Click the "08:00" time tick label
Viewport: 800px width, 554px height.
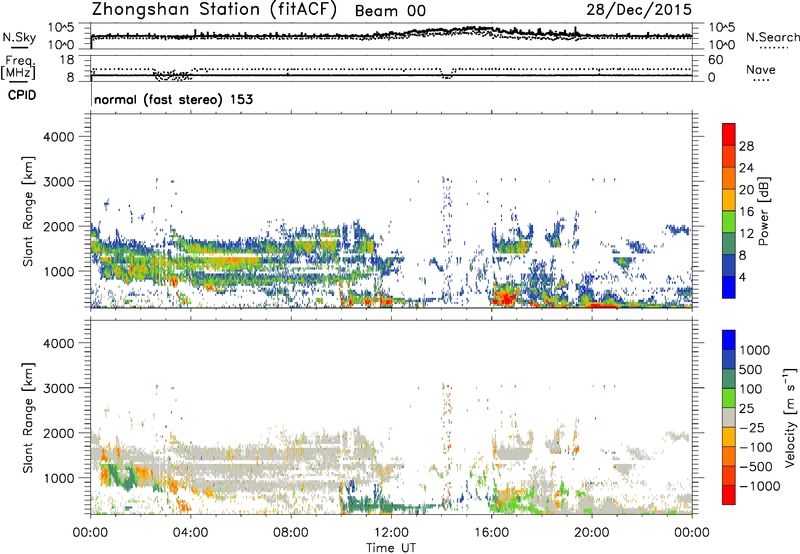[x=290, y=533]
